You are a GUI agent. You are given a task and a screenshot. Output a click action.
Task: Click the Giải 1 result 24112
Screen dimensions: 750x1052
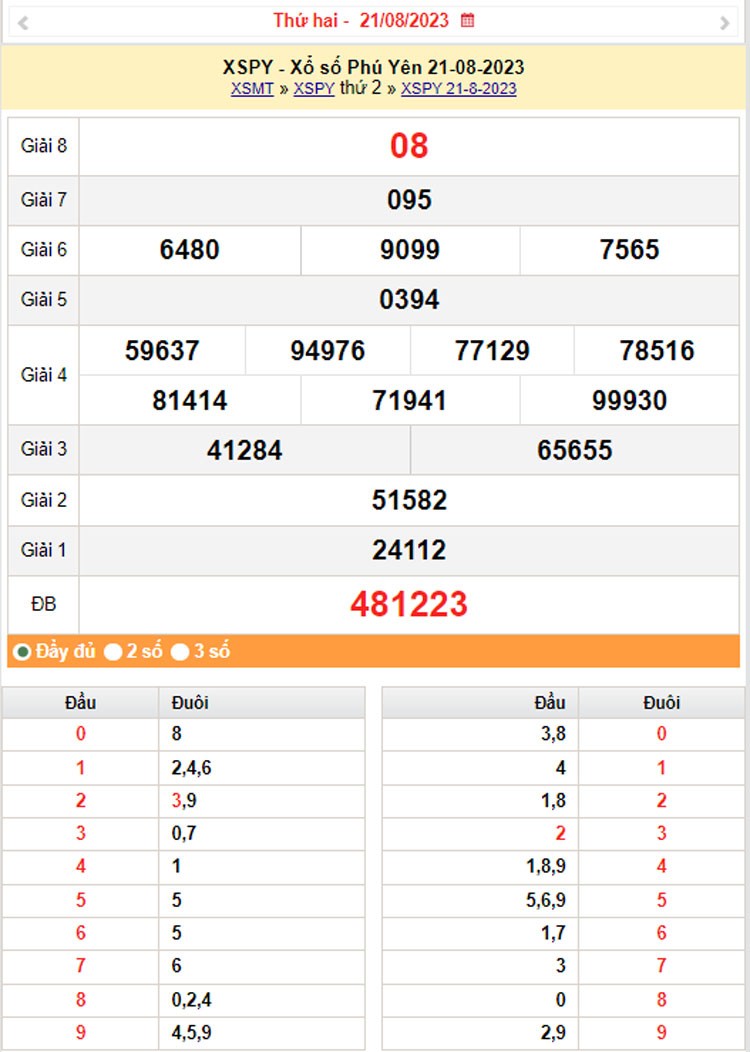(409, 550)
